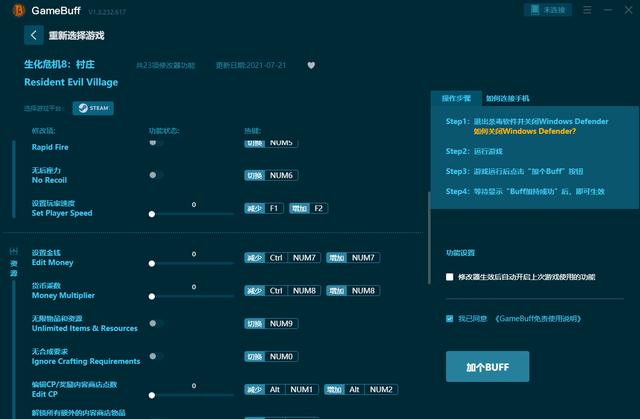Click the add BUFF button
The image size is (640, 419).
coord(487,366)
